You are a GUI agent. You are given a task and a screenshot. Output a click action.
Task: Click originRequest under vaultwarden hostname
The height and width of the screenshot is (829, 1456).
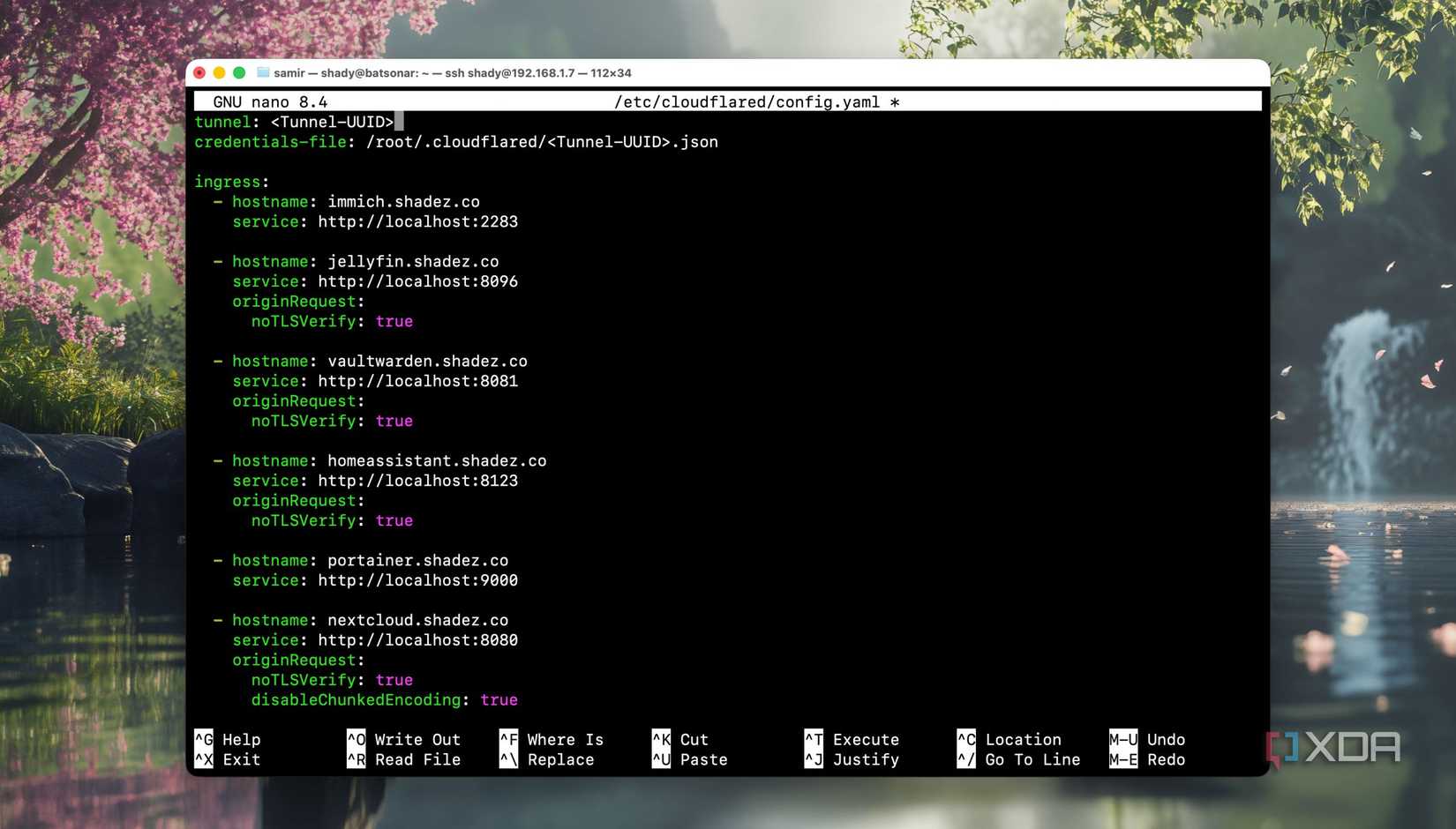coord(294,401)
